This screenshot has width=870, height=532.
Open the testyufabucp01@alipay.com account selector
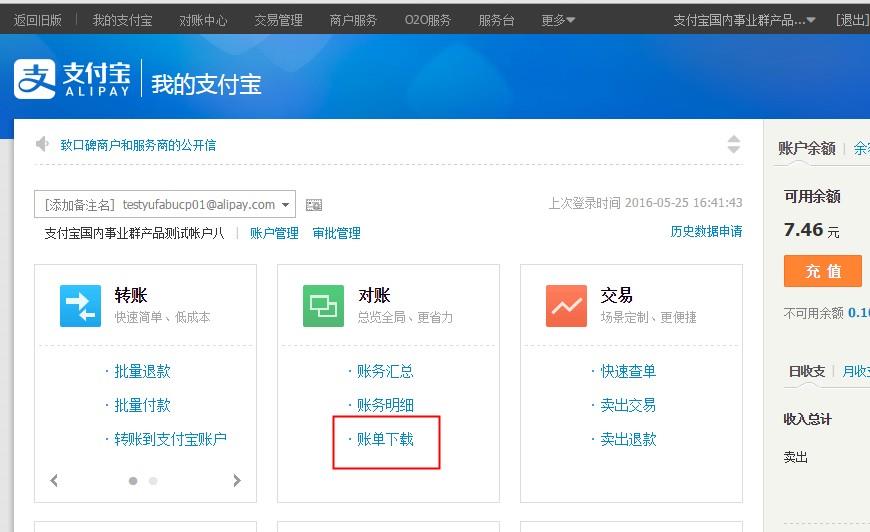click(165, 204)
